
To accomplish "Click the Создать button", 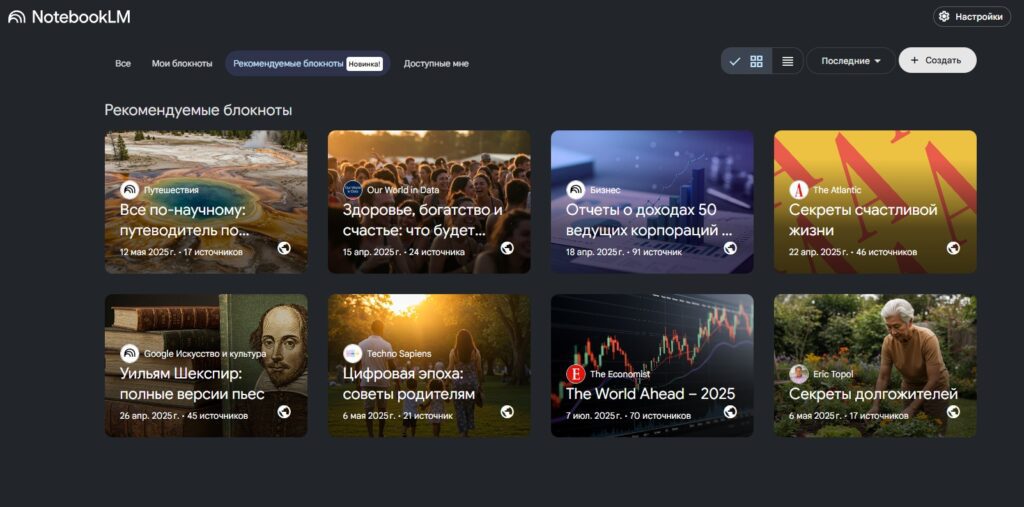I will [937, 60].
